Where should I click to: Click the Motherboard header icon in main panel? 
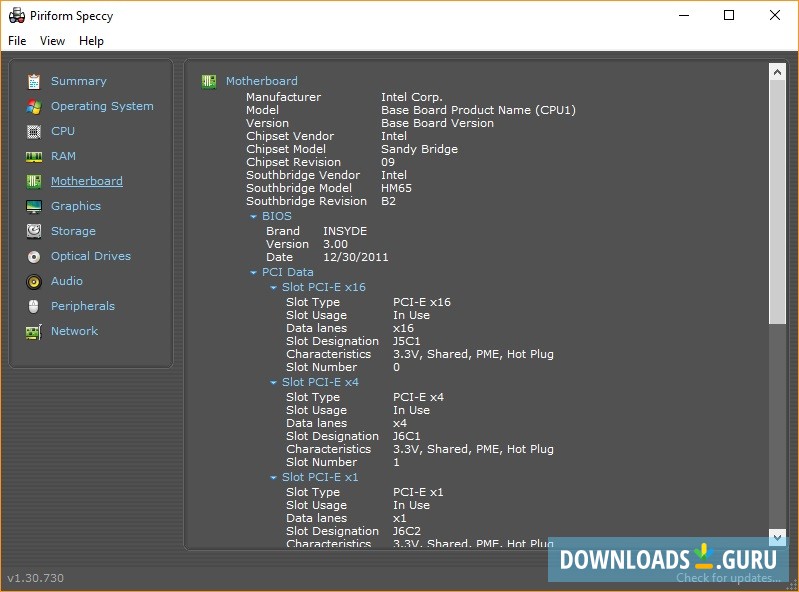tap(209, 82)
